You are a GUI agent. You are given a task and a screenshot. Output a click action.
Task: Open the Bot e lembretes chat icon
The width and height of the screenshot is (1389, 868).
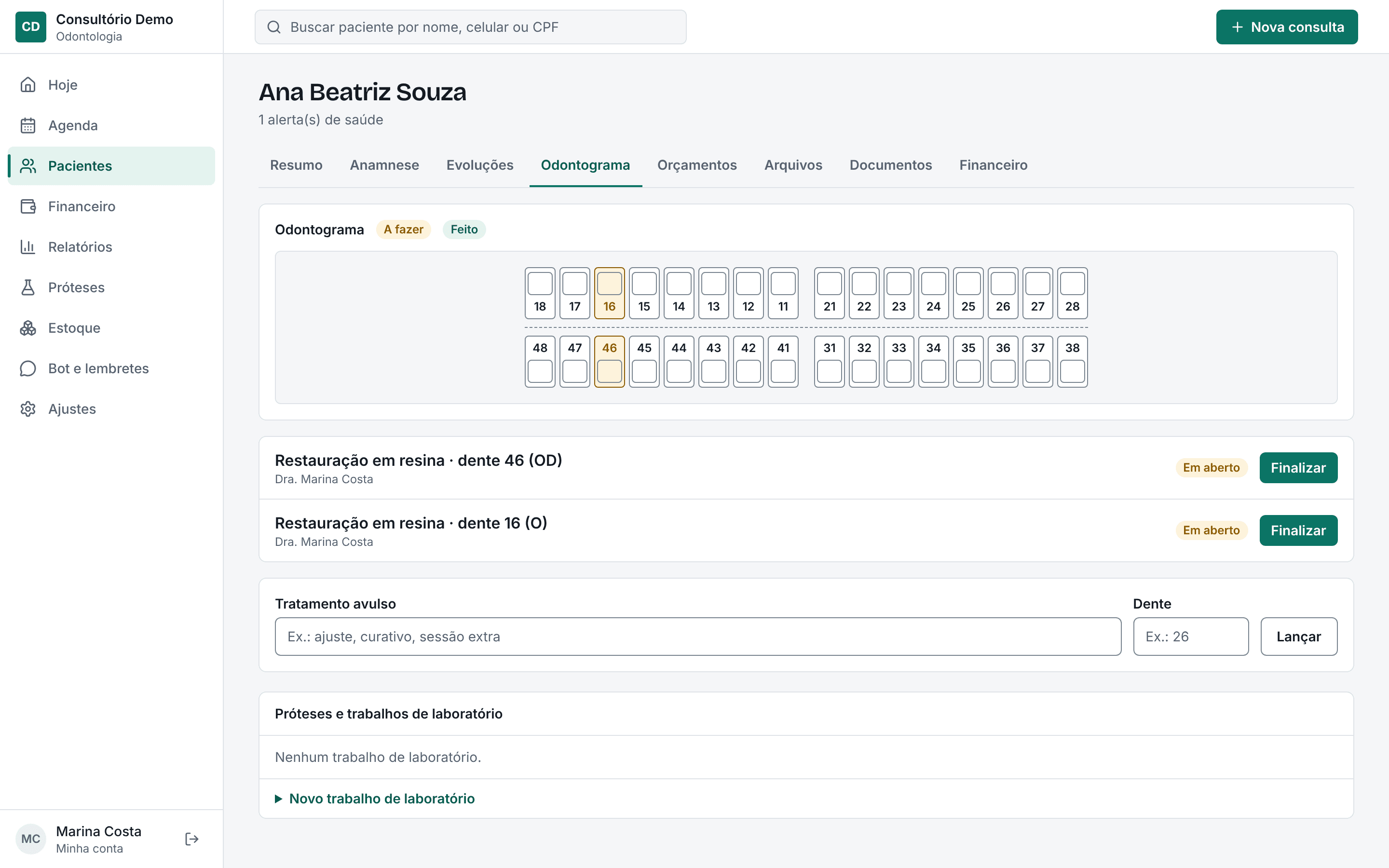(27, 368)
